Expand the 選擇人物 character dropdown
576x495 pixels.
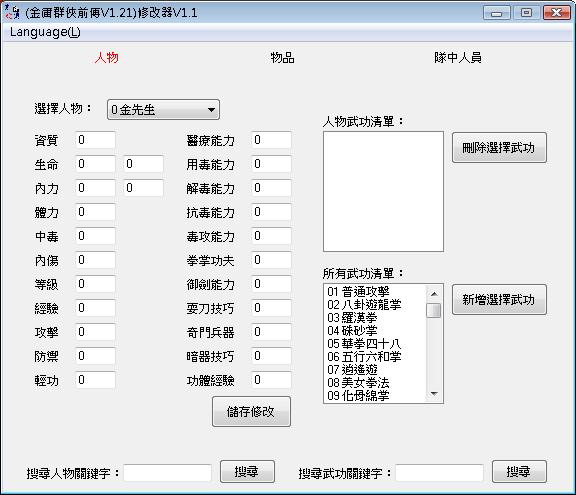pyautogui.click(x=163, y=109)
